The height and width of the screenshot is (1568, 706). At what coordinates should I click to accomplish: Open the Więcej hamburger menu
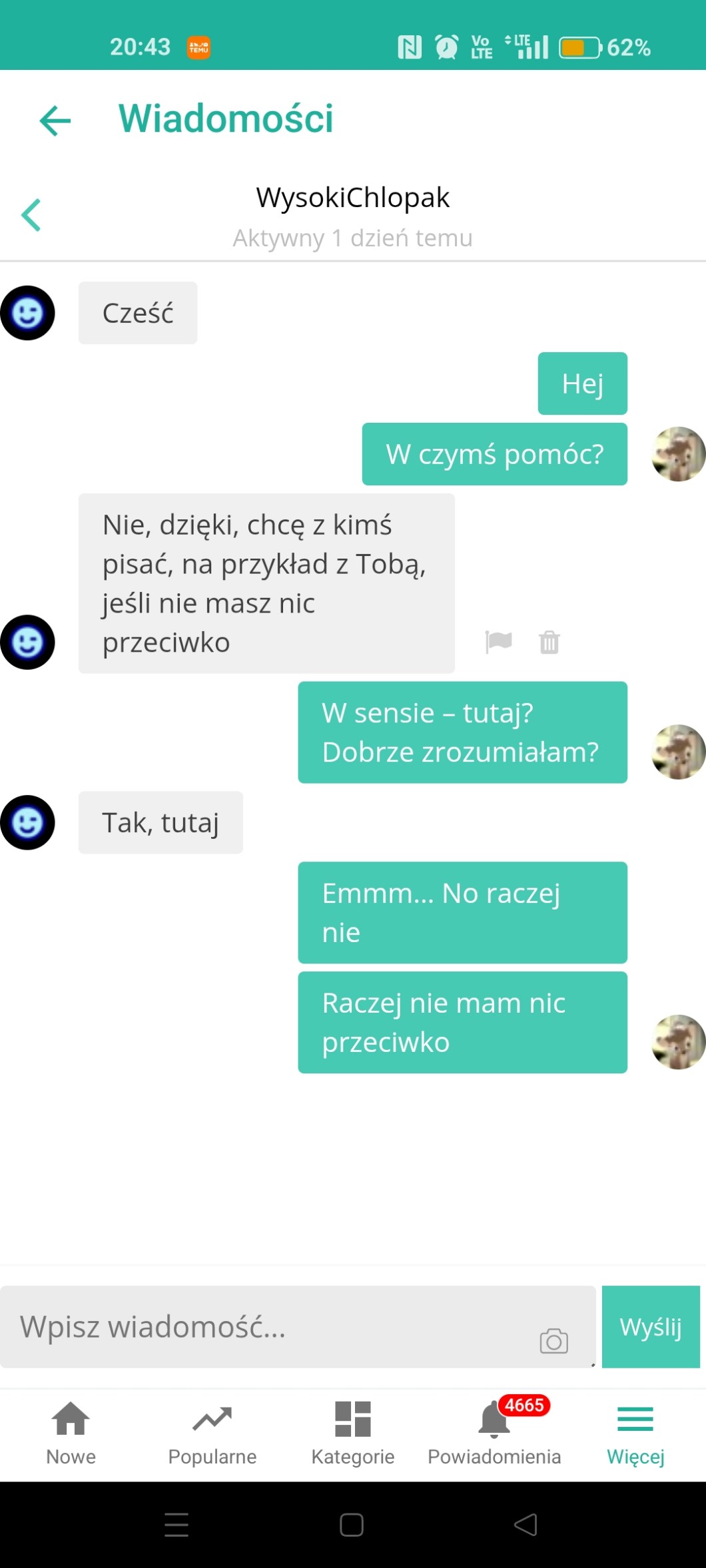pyautogui.click(x=635, y=1433)
